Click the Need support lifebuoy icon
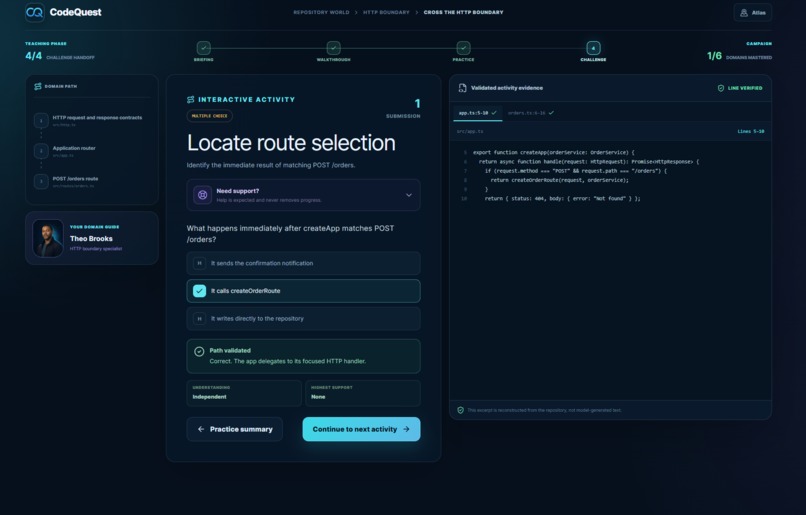 click(x=203, y=195)
